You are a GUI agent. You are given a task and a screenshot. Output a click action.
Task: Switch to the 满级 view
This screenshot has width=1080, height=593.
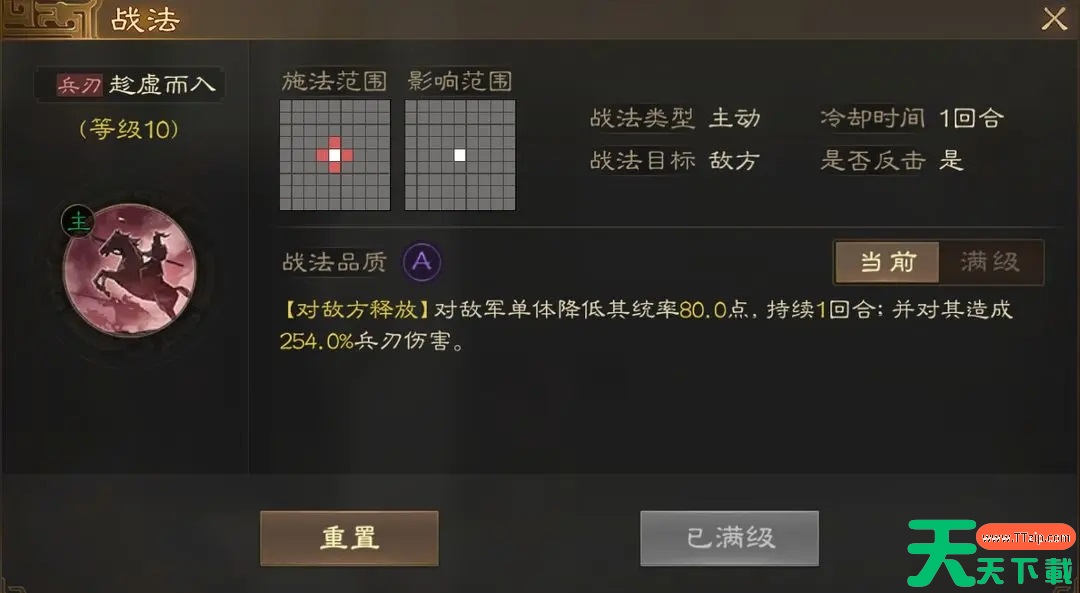[990, 262]
